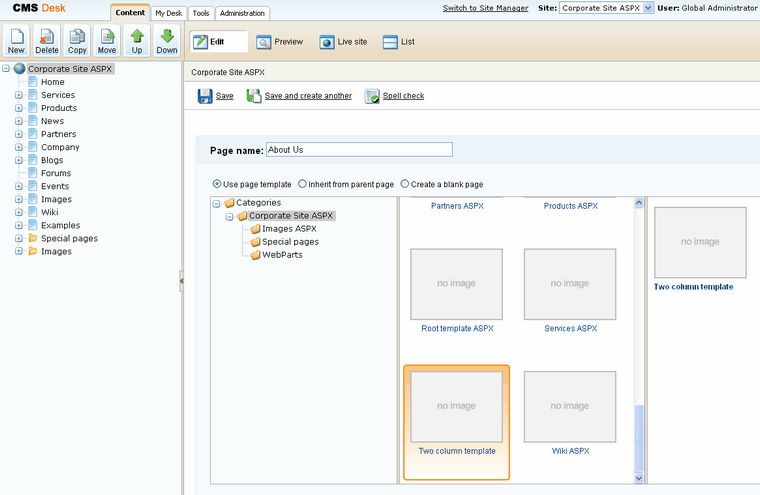The height and width of the screenshot is (495, 760).
Task: Click template list scrollbar up arrow
Action: point(639,203)
